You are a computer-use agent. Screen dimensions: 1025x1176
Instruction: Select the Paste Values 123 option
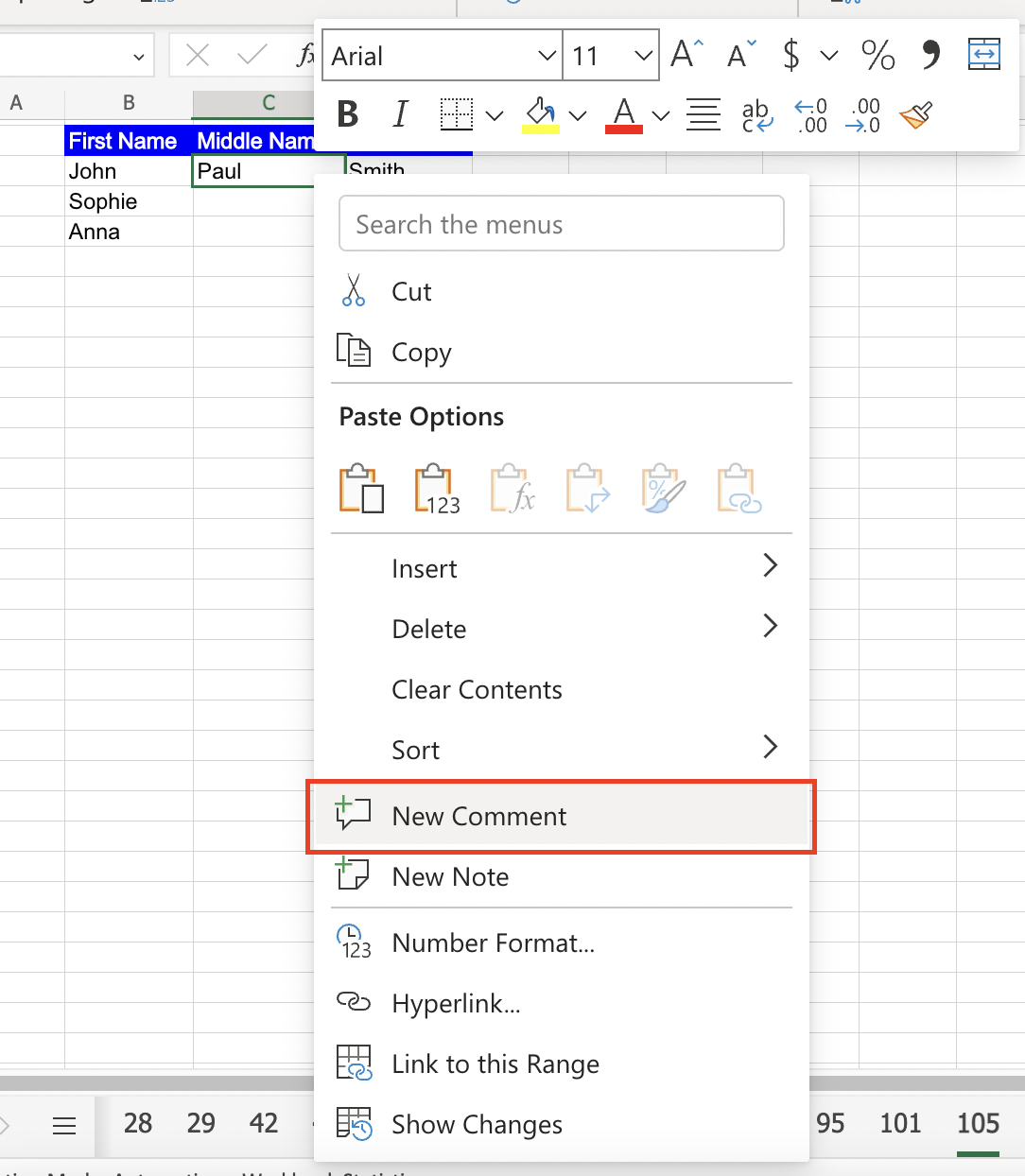pos(436,488)
